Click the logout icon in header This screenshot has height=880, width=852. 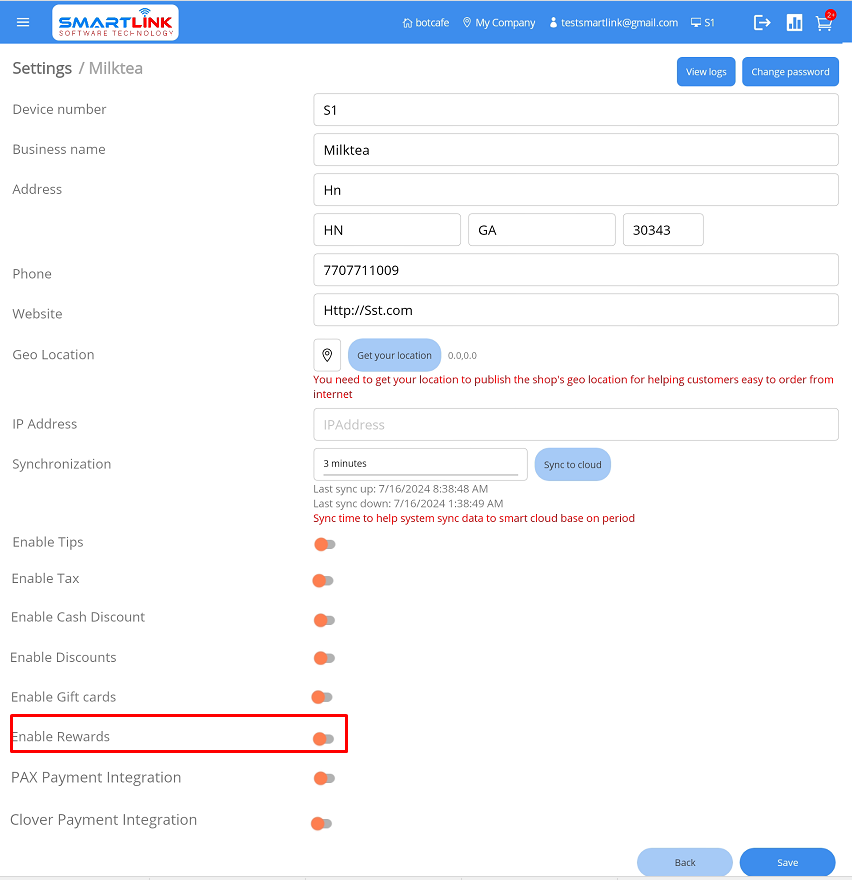click(x=762, y=22)
